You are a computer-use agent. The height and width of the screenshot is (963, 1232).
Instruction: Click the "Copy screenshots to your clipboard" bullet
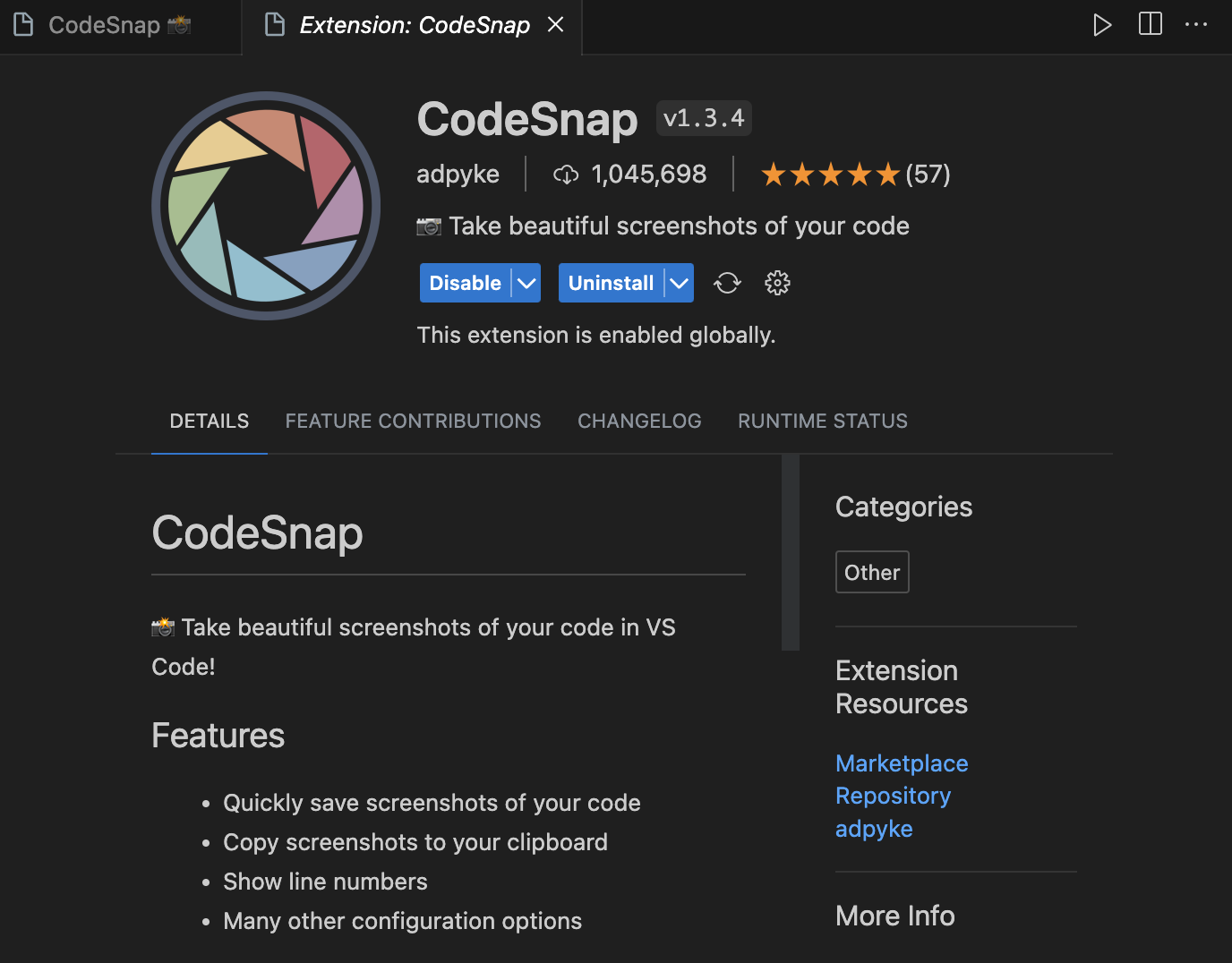(415, 842)
